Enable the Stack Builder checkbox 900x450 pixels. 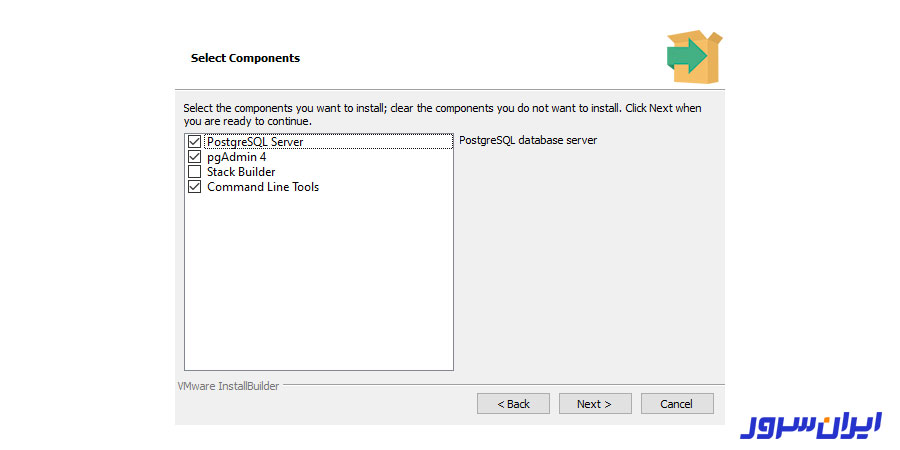(195, 172)
